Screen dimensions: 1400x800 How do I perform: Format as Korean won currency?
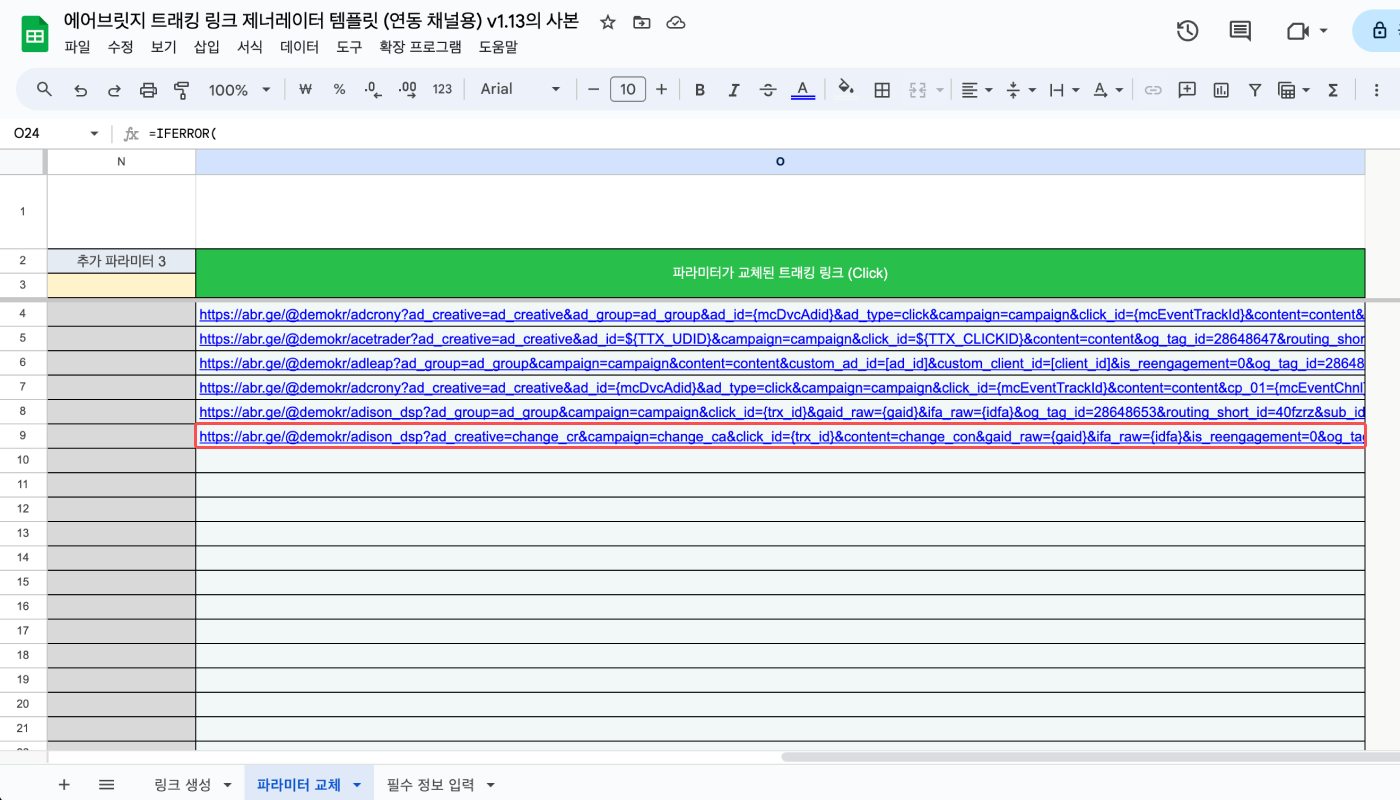(x=306, y=90)
